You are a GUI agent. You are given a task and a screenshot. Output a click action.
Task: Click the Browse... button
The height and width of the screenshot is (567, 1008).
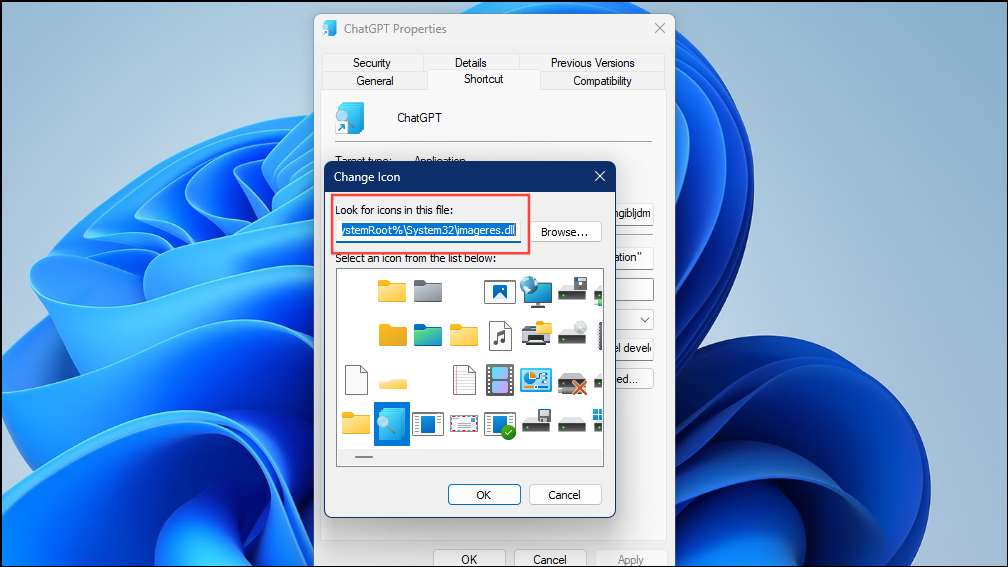(564, 231)
